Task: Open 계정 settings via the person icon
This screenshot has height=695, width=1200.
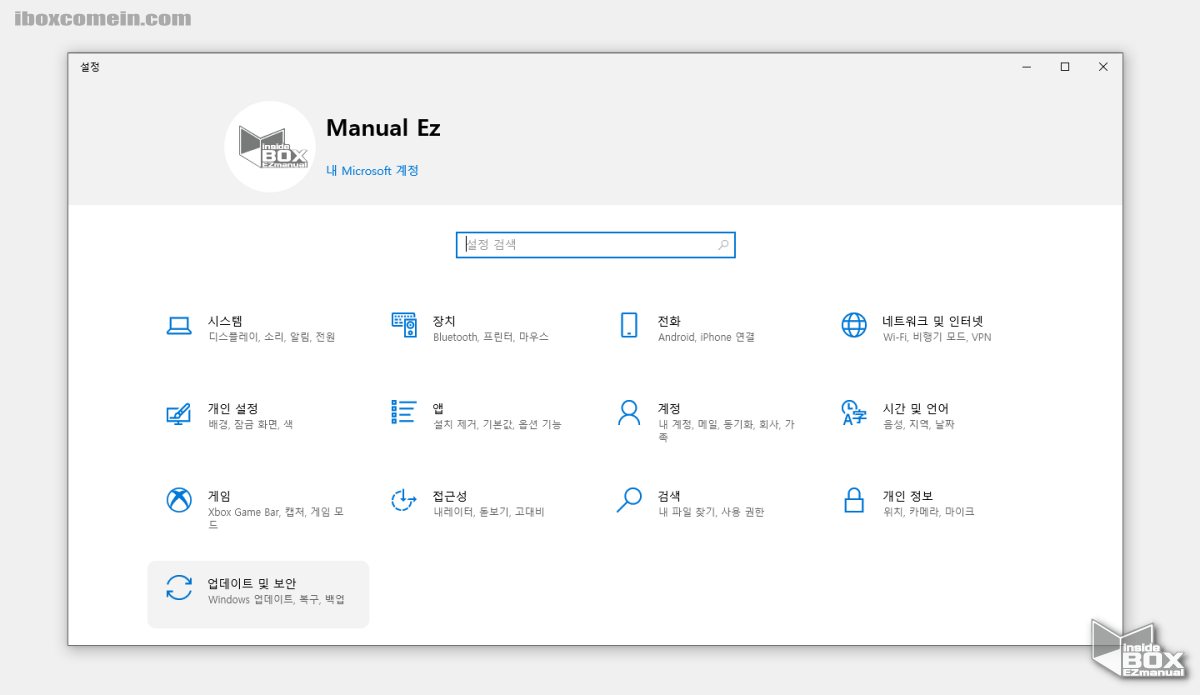Action: [629, 412]
